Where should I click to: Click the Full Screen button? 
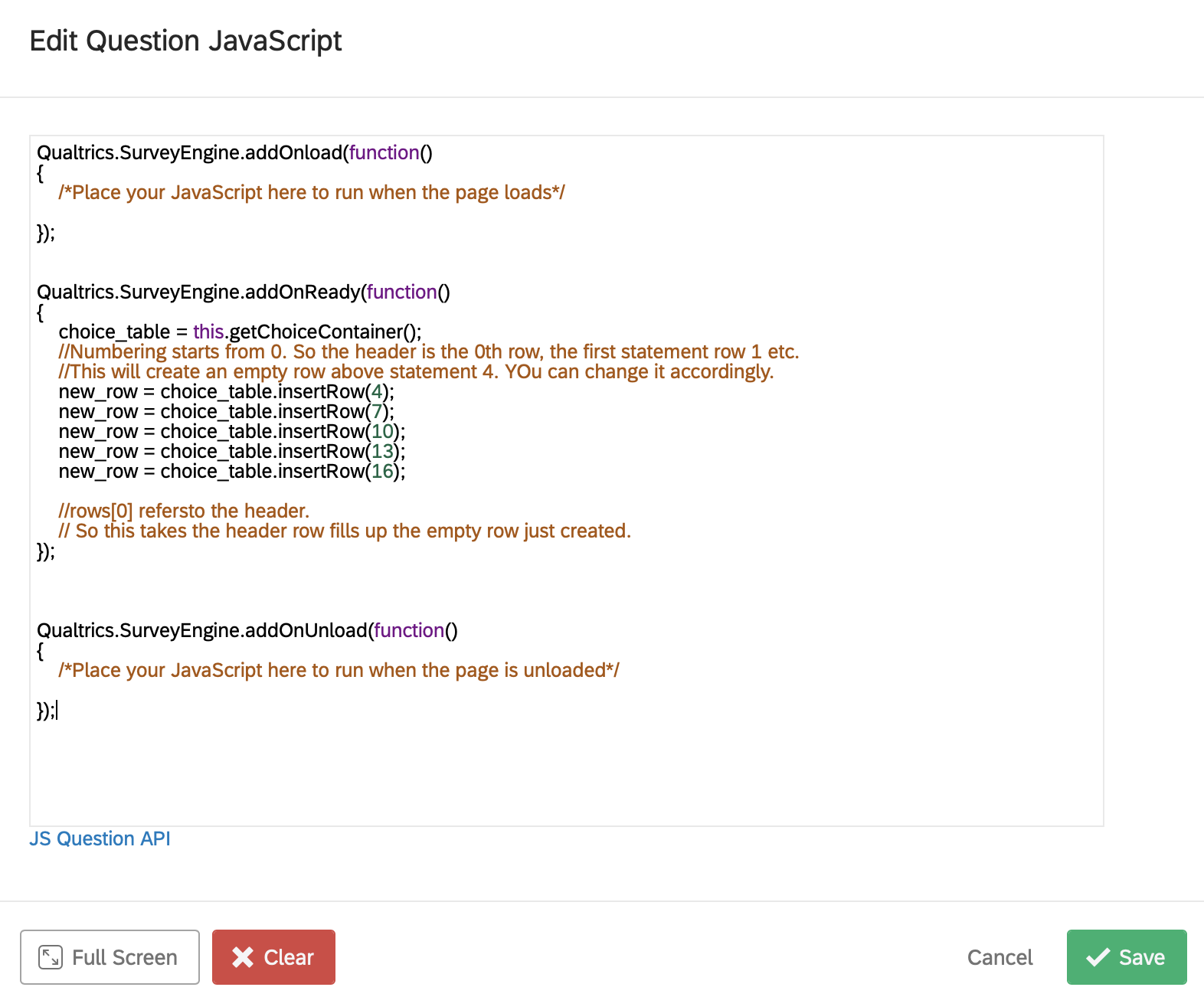click(110, 957)
